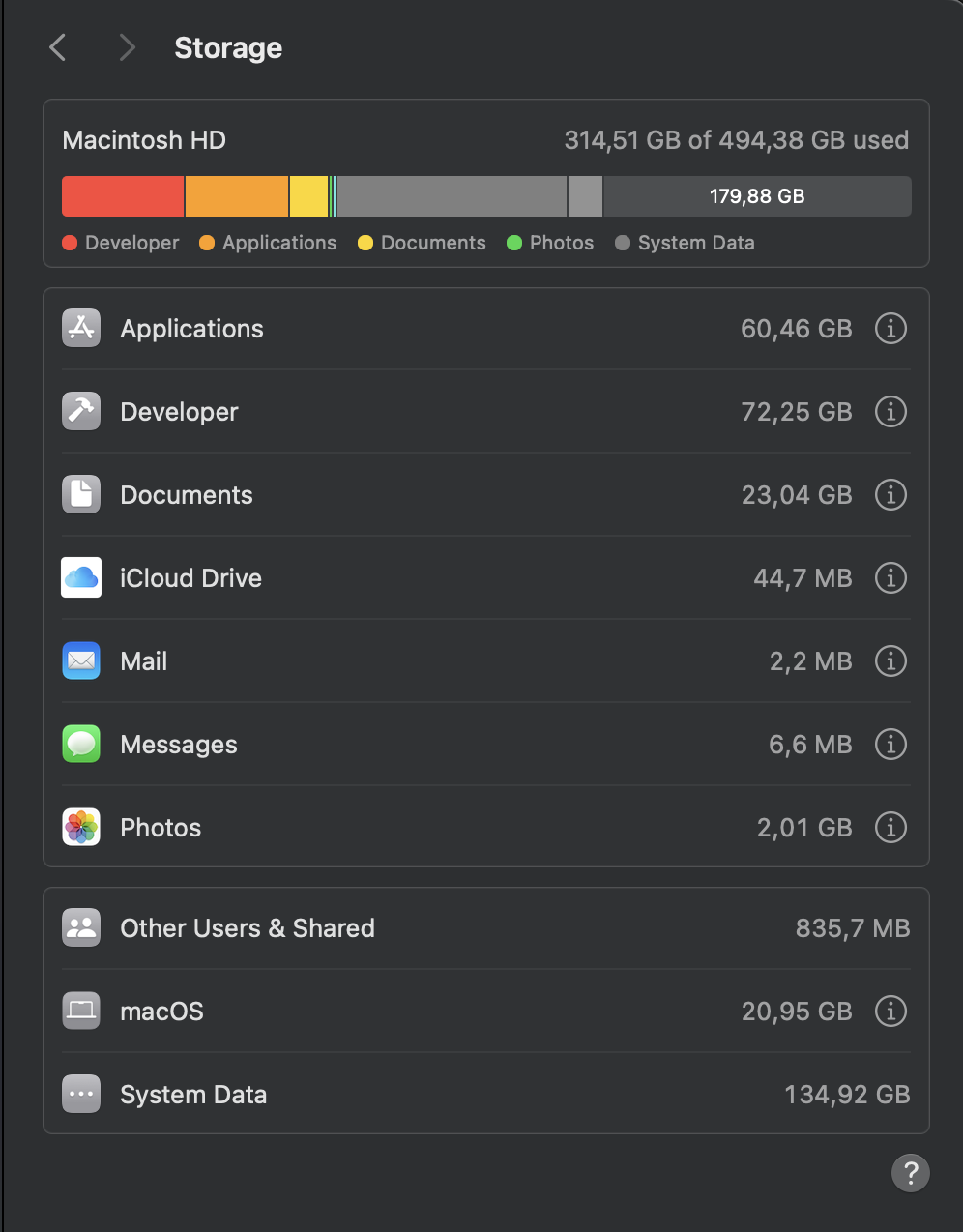Click the iCloud Drive cloud icon
Viewport: 963px width, 1232px height.
click(x=81, y=578)
